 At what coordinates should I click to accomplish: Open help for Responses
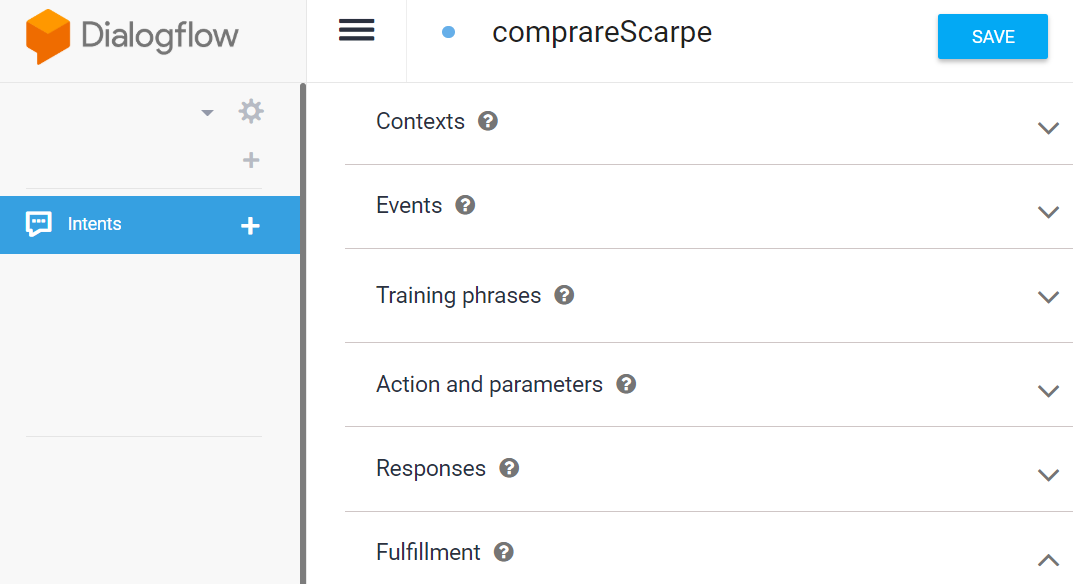coord(509,468)
